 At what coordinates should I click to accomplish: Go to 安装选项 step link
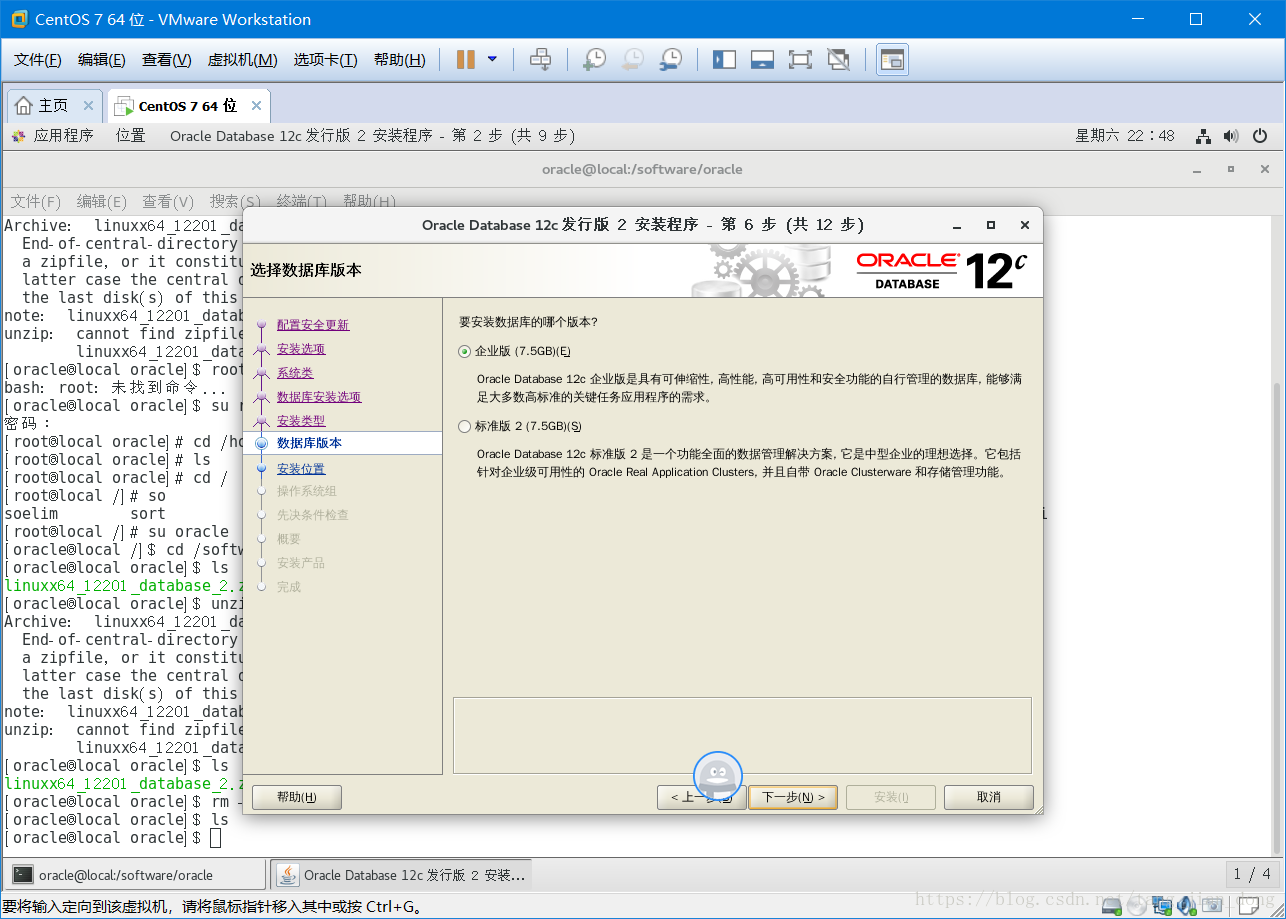click(301, 349)
